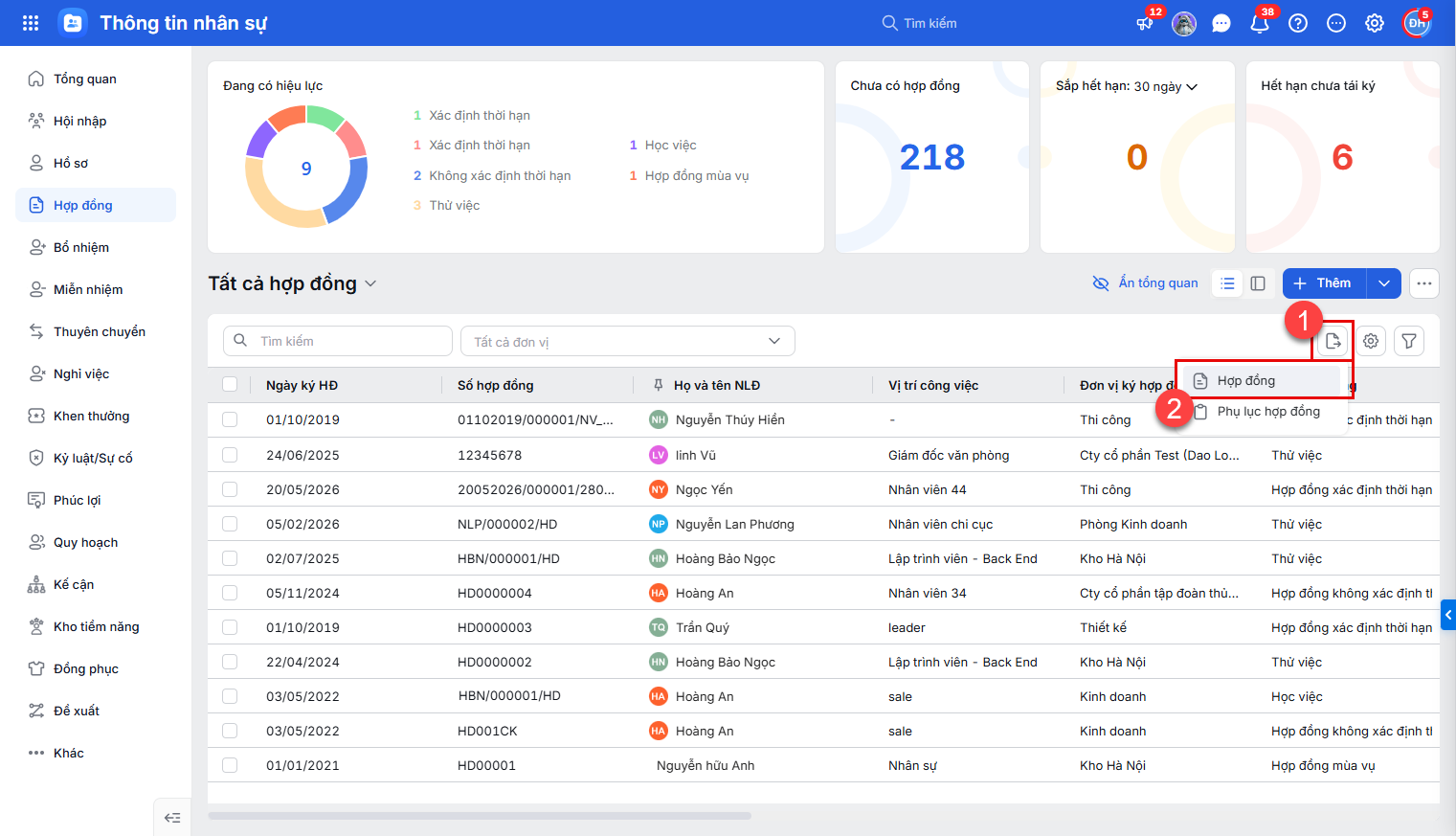This screenshot has width=1456, height=836.
Task: Switch to split panel view icon
Action: click(x=1258, y=283)
